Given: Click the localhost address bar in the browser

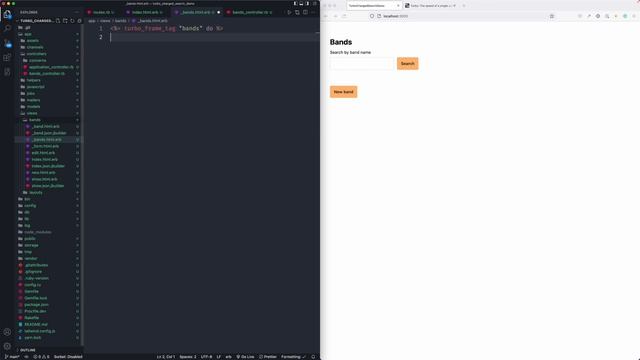Looking at the screenshot, I should click(x=461, y=16).
